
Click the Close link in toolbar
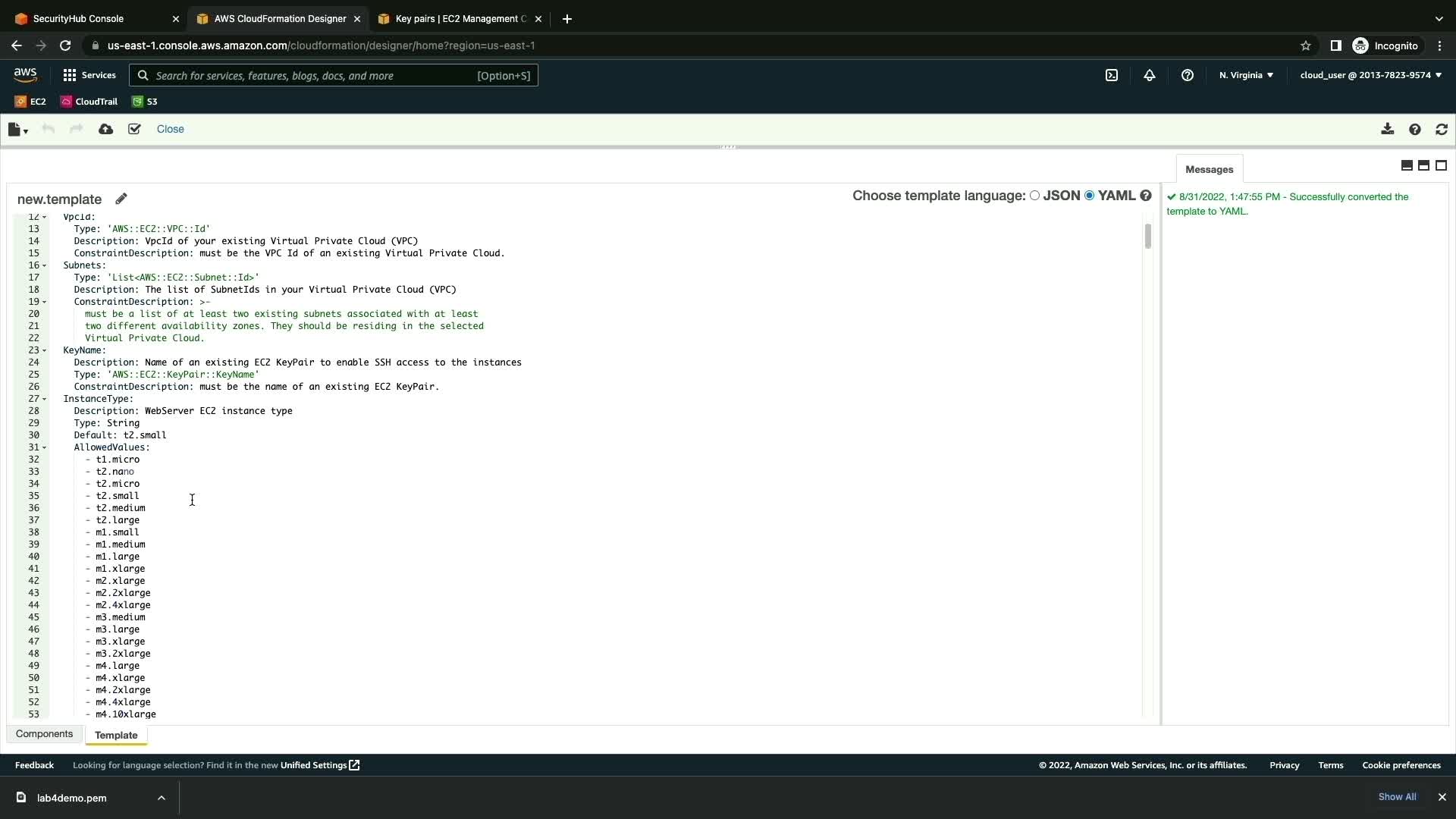170,129
